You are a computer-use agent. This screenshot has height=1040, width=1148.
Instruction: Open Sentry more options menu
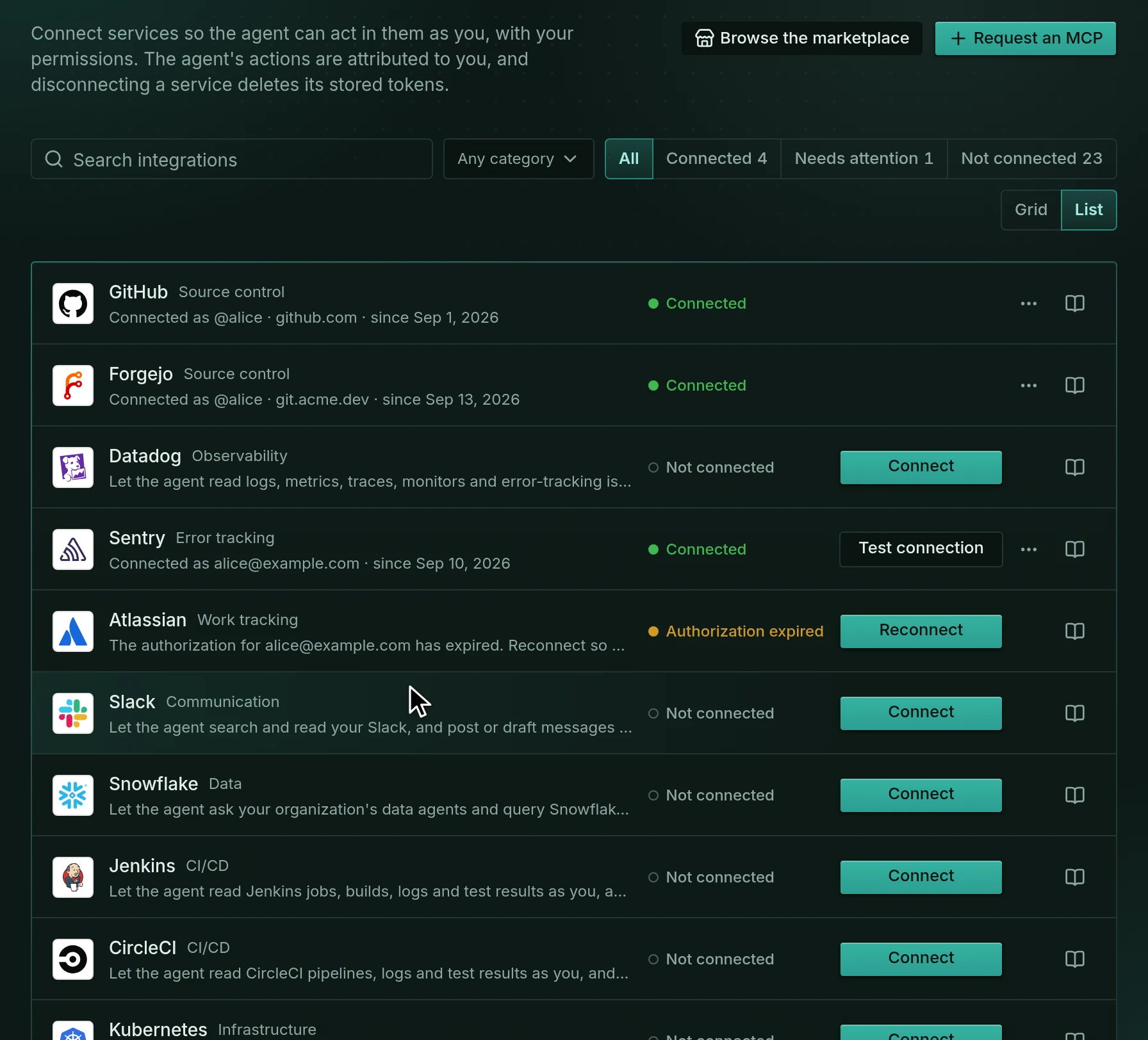coord(1029,549)
